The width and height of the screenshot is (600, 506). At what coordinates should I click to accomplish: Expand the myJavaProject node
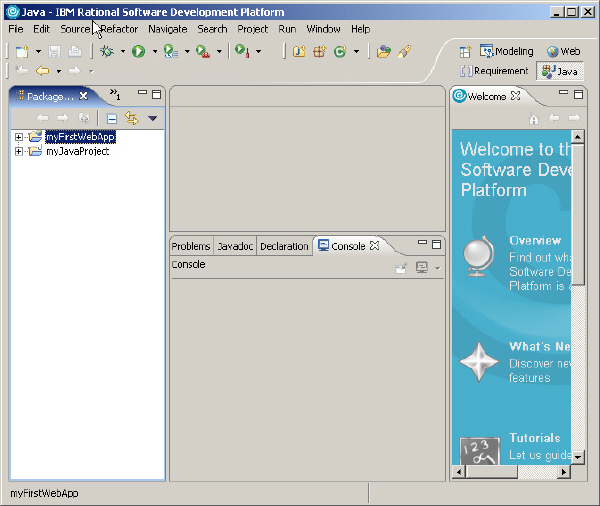[18, 152]
